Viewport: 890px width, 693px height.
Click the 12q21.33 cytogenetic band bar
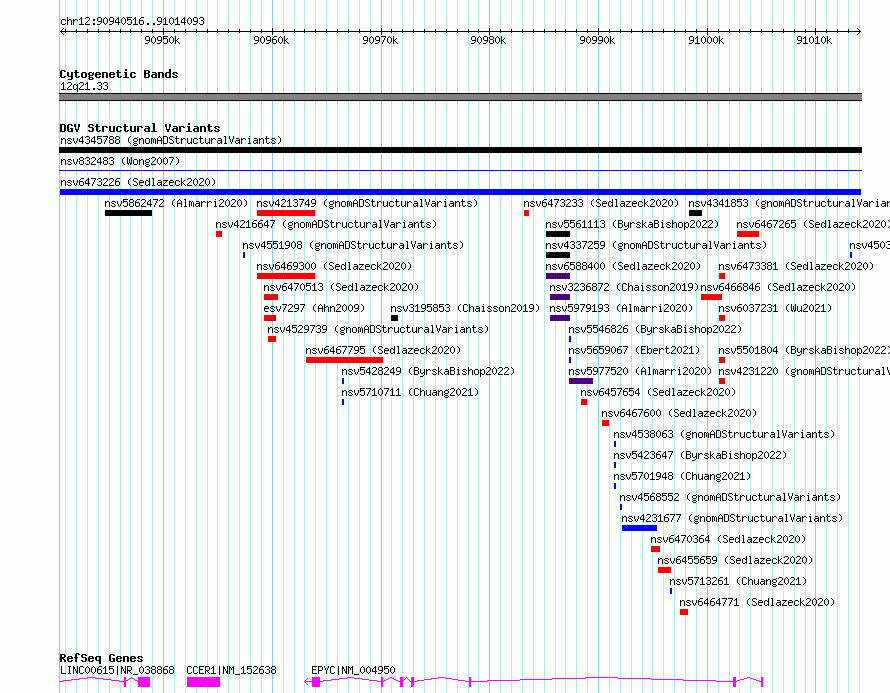coord(460,97)
